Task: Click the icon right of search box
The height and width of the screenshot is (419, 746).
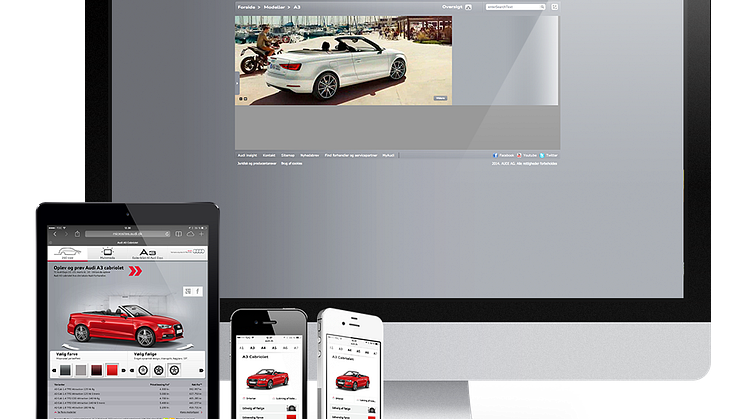Action: 555,7
